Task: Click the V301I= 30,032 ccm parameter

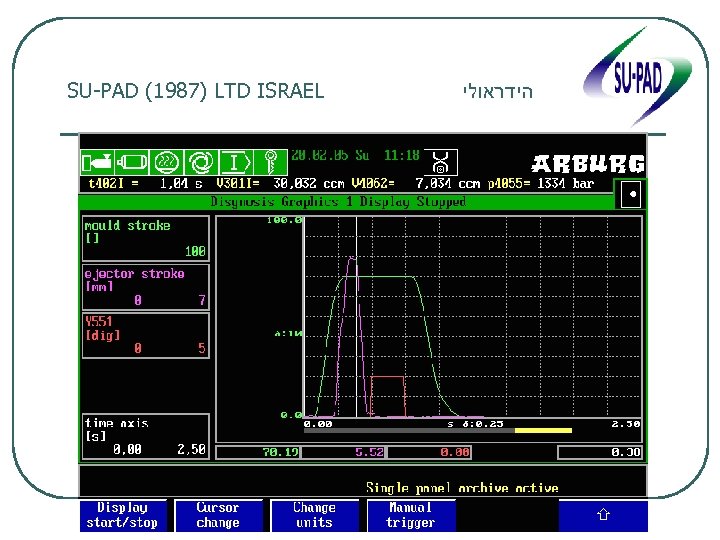Action: click(280, 184)
